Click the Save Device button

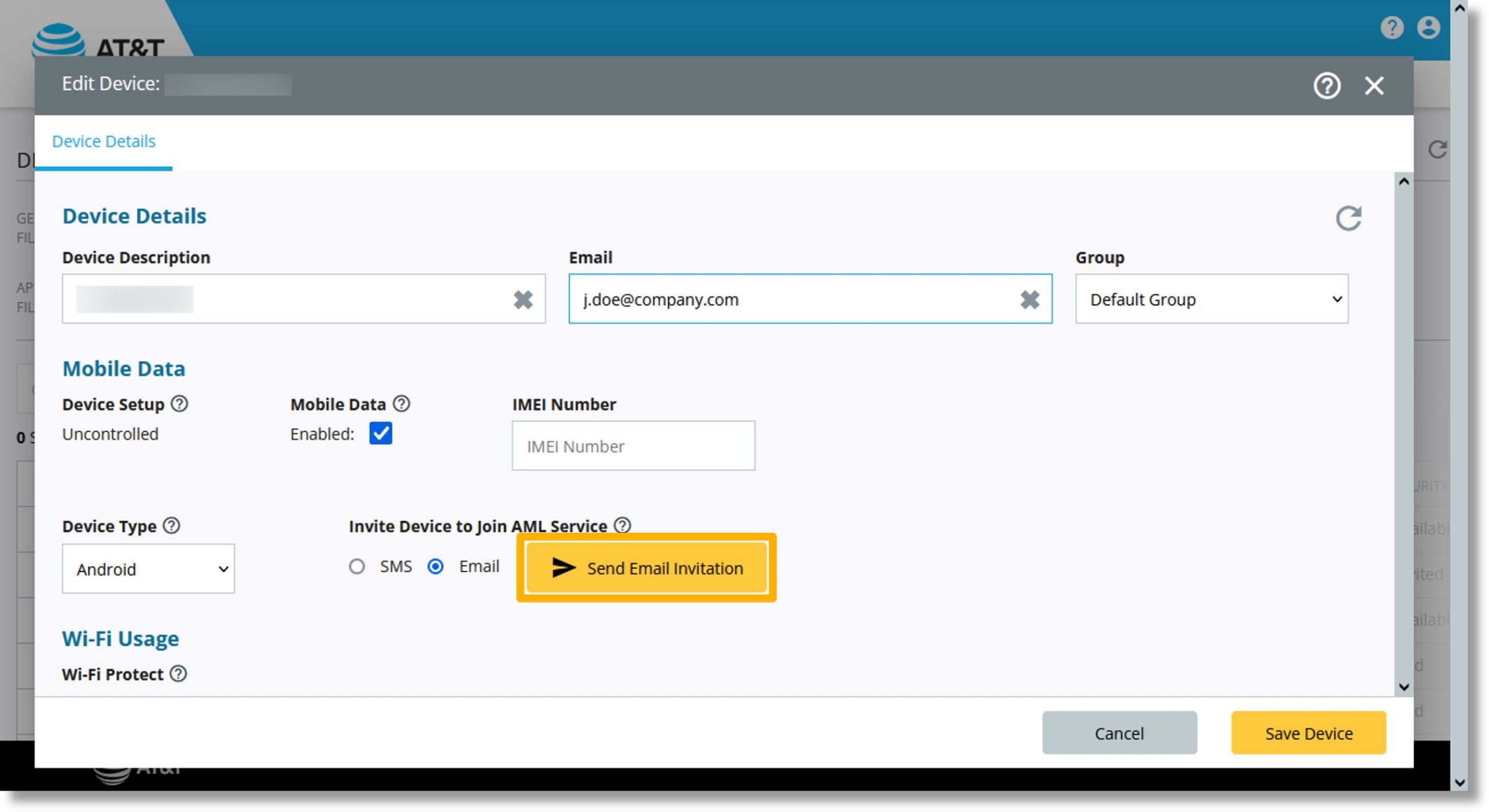click(x=1309, y=733)
